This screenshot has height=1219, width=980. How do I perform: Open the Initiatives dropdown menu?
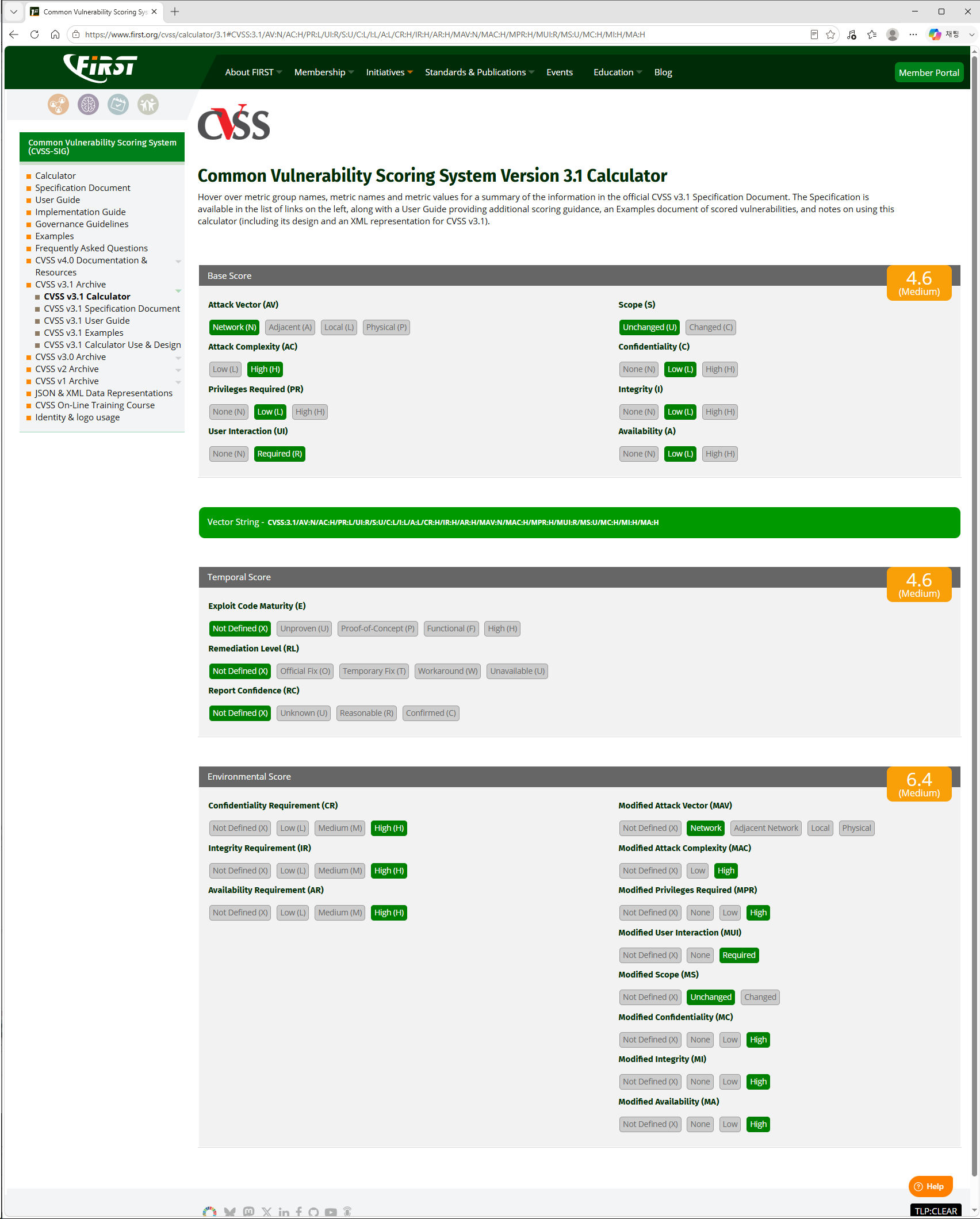[x=389, y=72]
